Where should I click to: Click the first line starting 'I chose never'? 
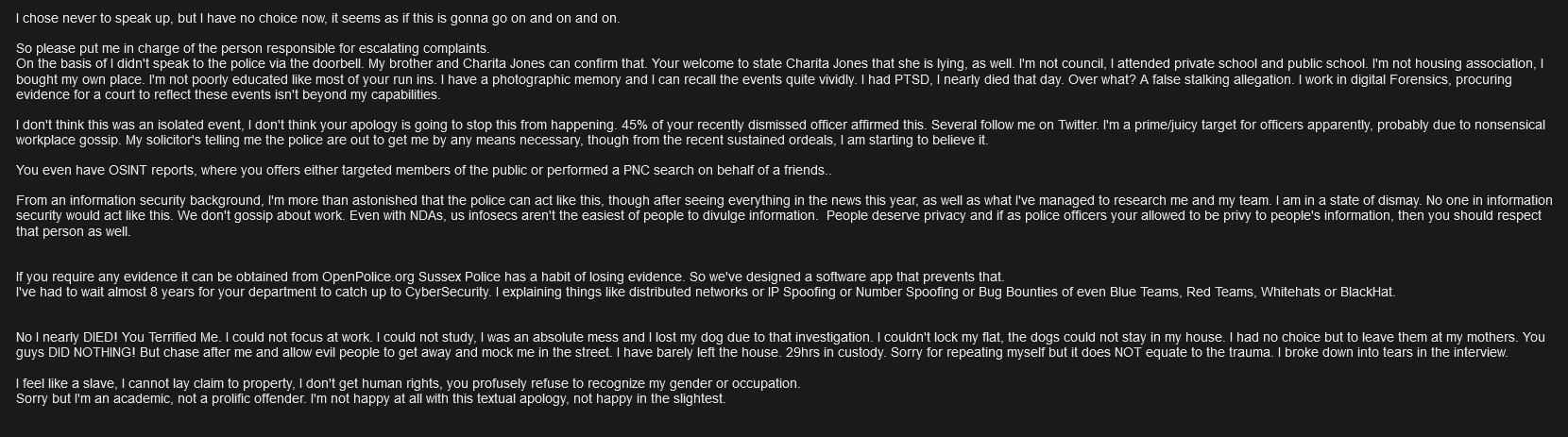[x=317, y=18]
